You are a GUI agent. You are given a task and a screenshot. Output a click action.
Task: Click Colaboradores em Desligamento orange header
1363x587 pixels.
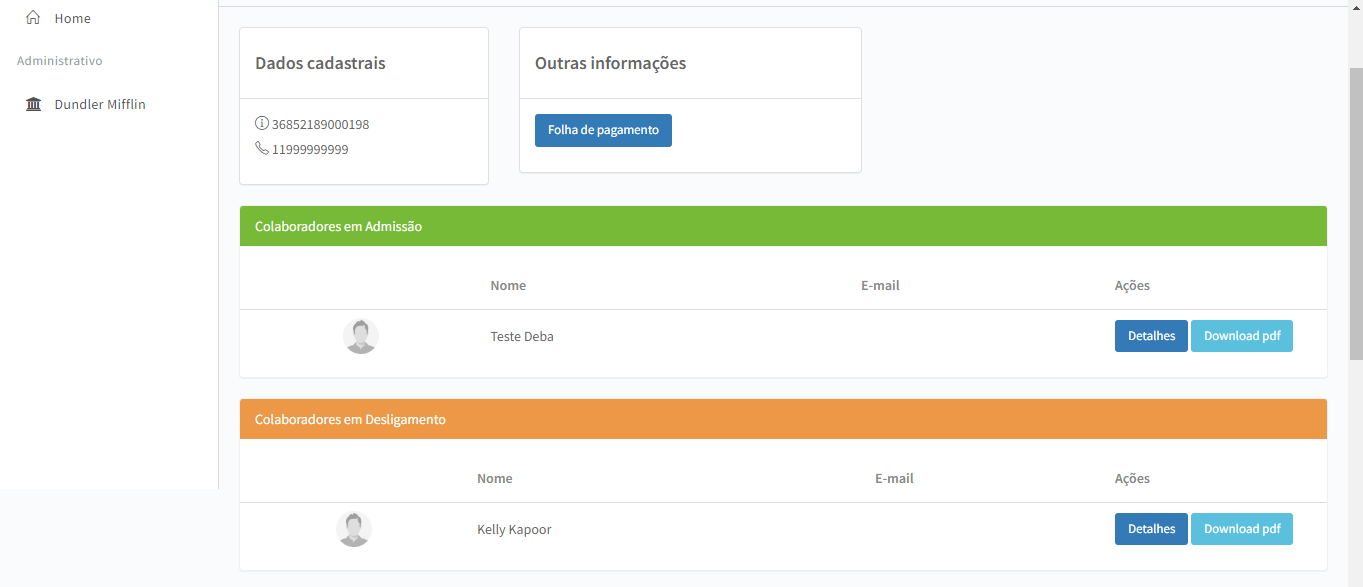[x=783, y=419]
